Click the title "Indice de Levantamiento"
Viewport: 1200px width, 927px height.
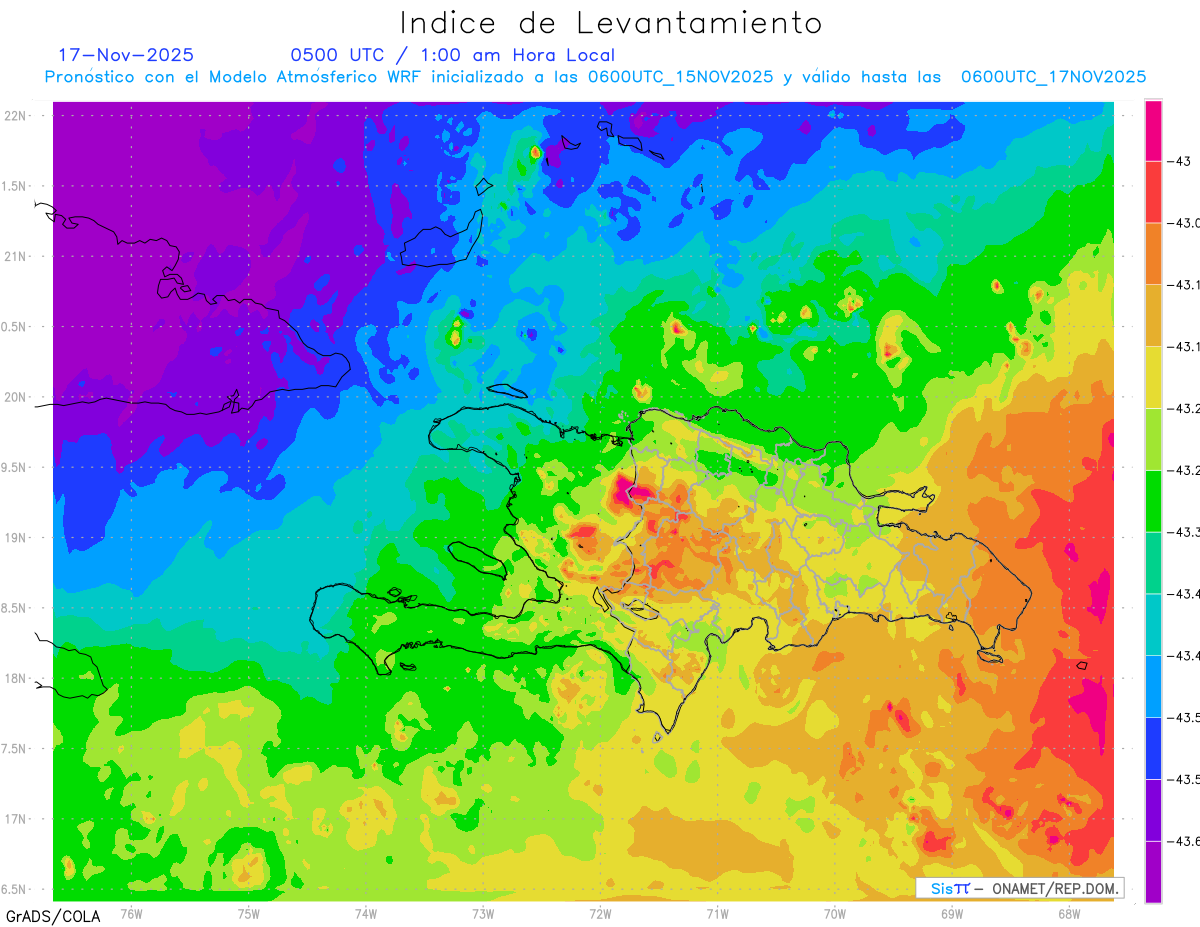611,23
